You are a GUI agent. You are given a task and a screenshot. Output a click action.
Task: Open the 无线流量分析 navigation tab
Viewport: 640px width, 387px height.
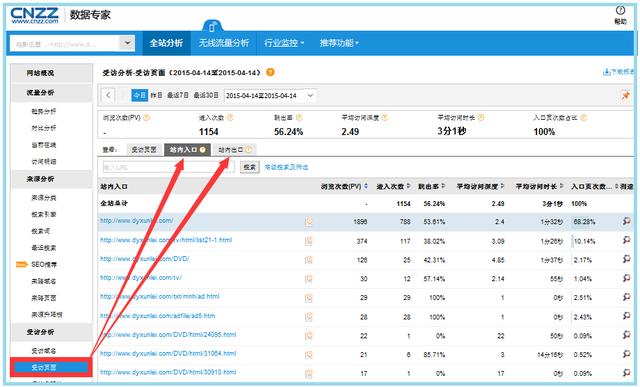click(224, 43)
